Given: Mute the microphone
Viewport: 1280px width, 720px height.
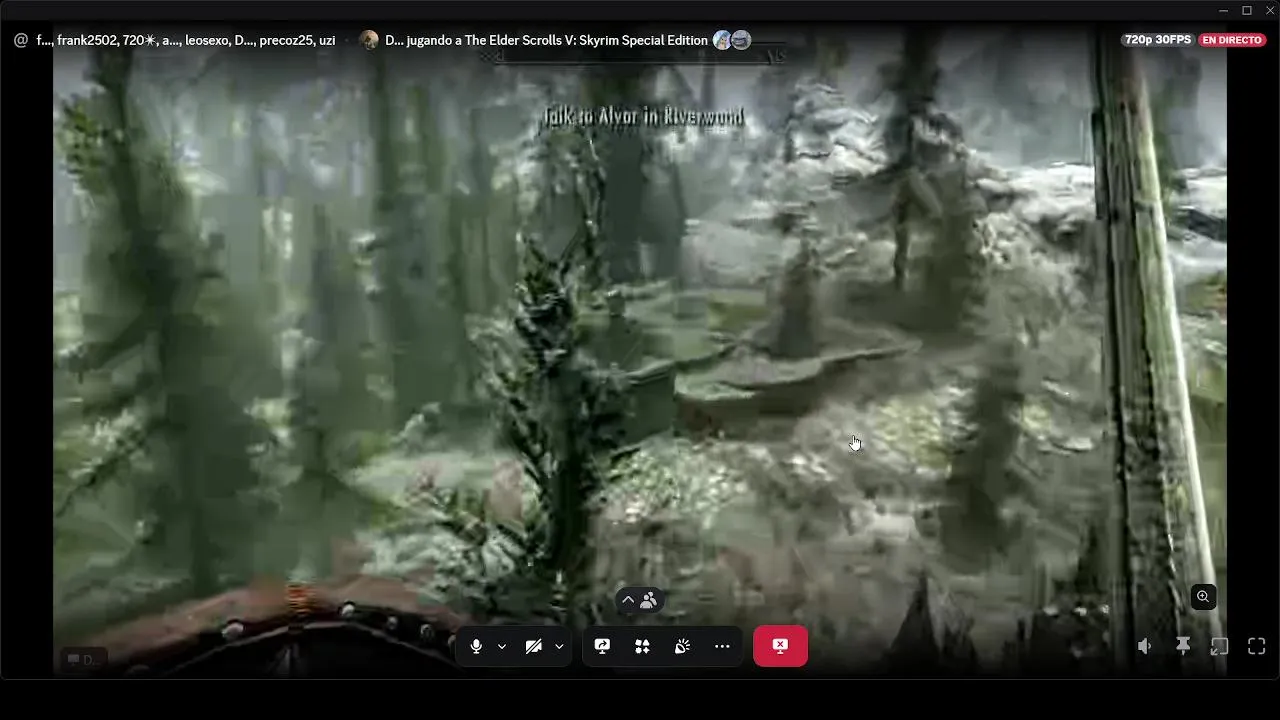Looking at the screenshot, I should (476, 647).
